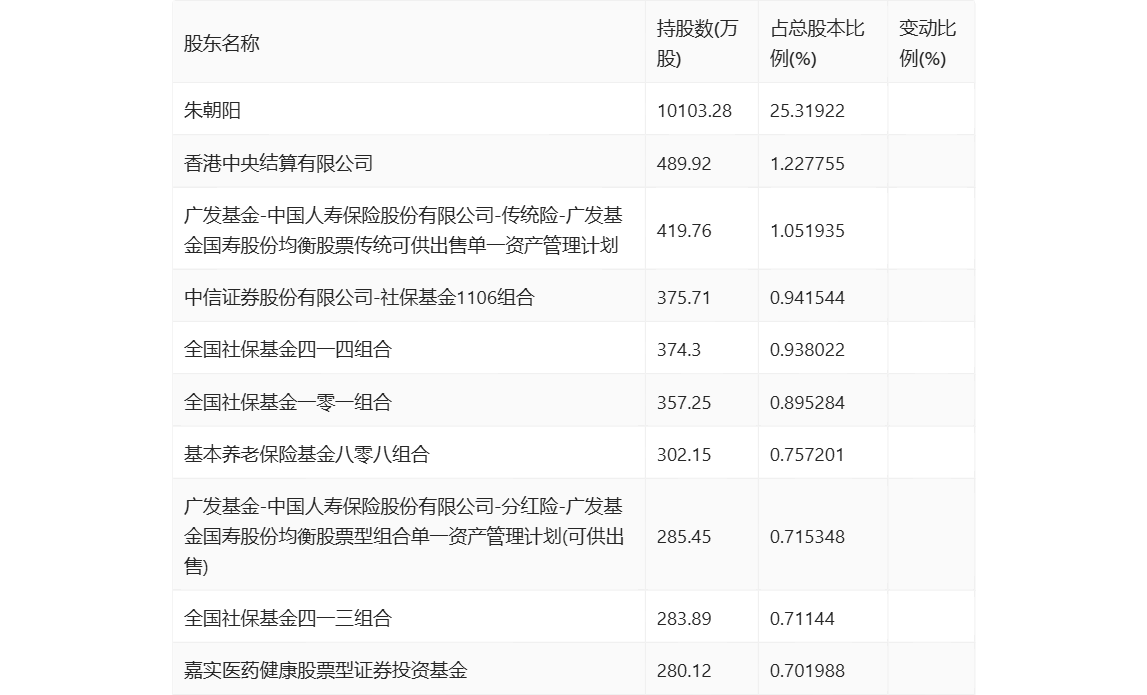Select the value 489.92
The width and height of the screenshot is (1147, 695).
(683, 163)
